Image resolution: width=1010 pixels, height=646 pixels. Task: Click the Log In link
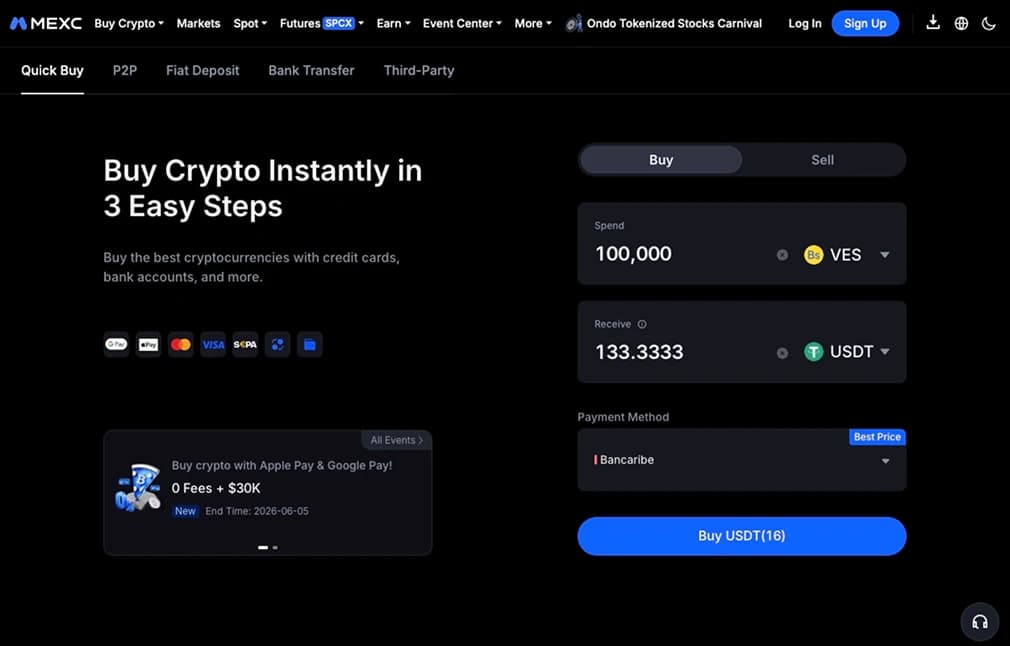(x=805, y=24)
